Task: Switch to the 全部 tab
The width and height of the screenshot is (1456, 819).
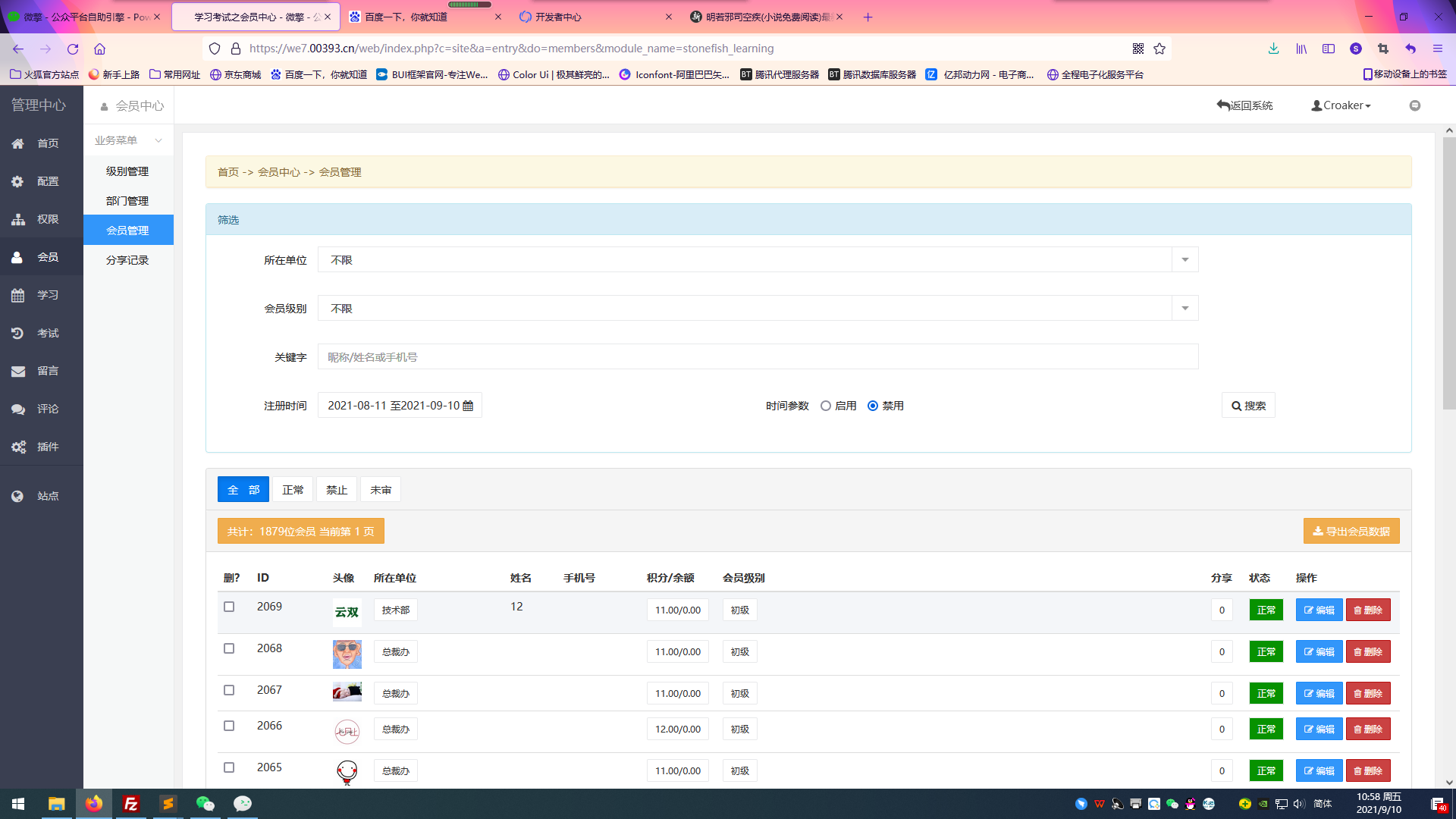Action: tap(243, 490)
